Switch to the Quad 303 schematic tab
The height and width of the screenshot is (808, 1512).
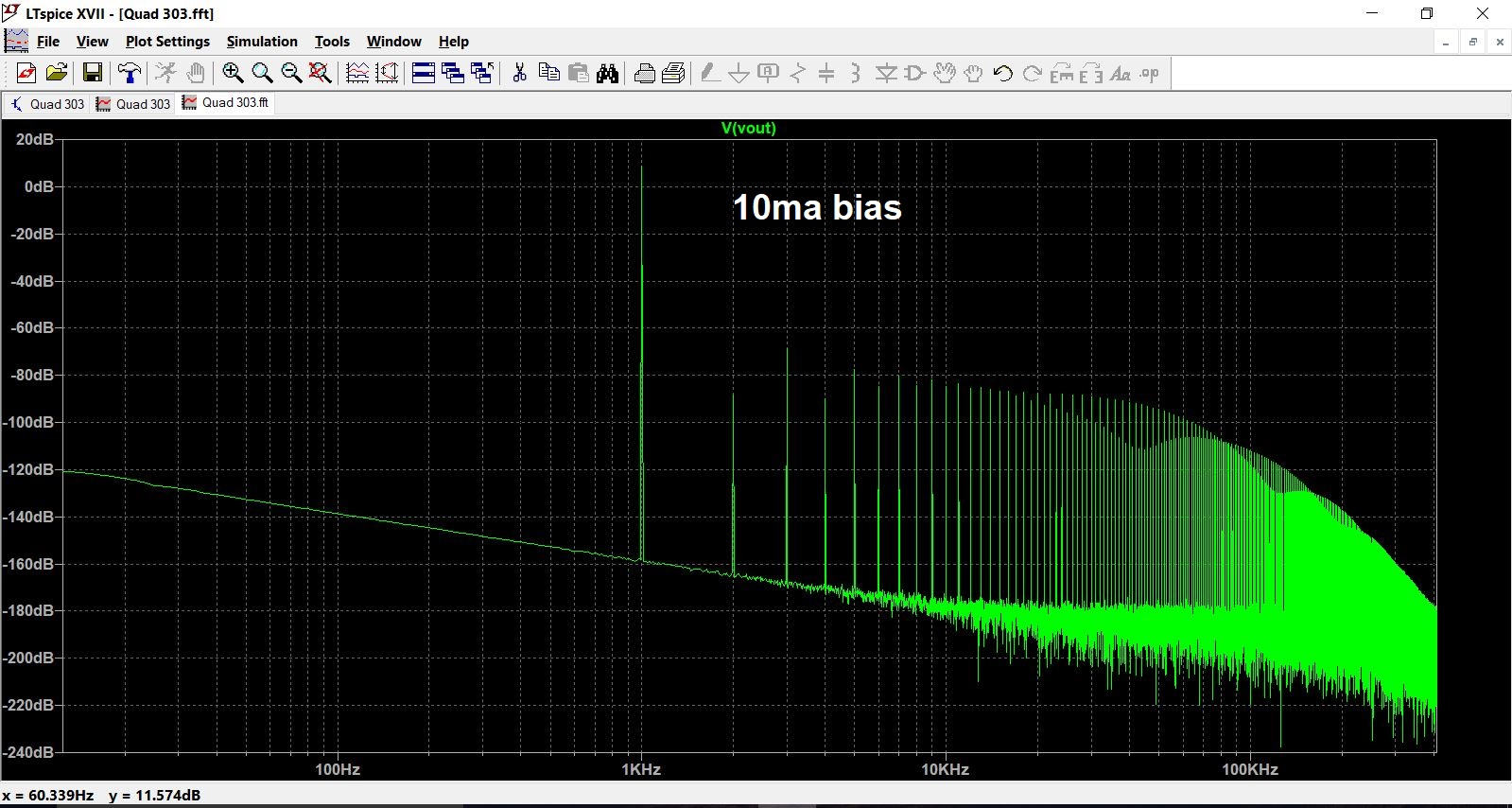tap(47, 104)
